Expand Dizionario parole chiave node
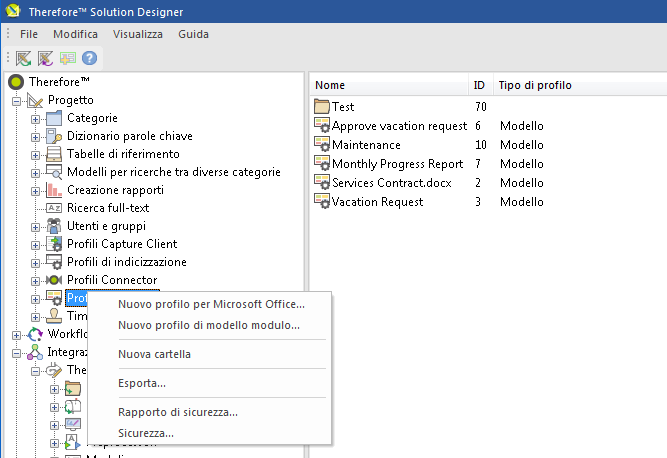667x458 pixels. (x=35, y=137)
